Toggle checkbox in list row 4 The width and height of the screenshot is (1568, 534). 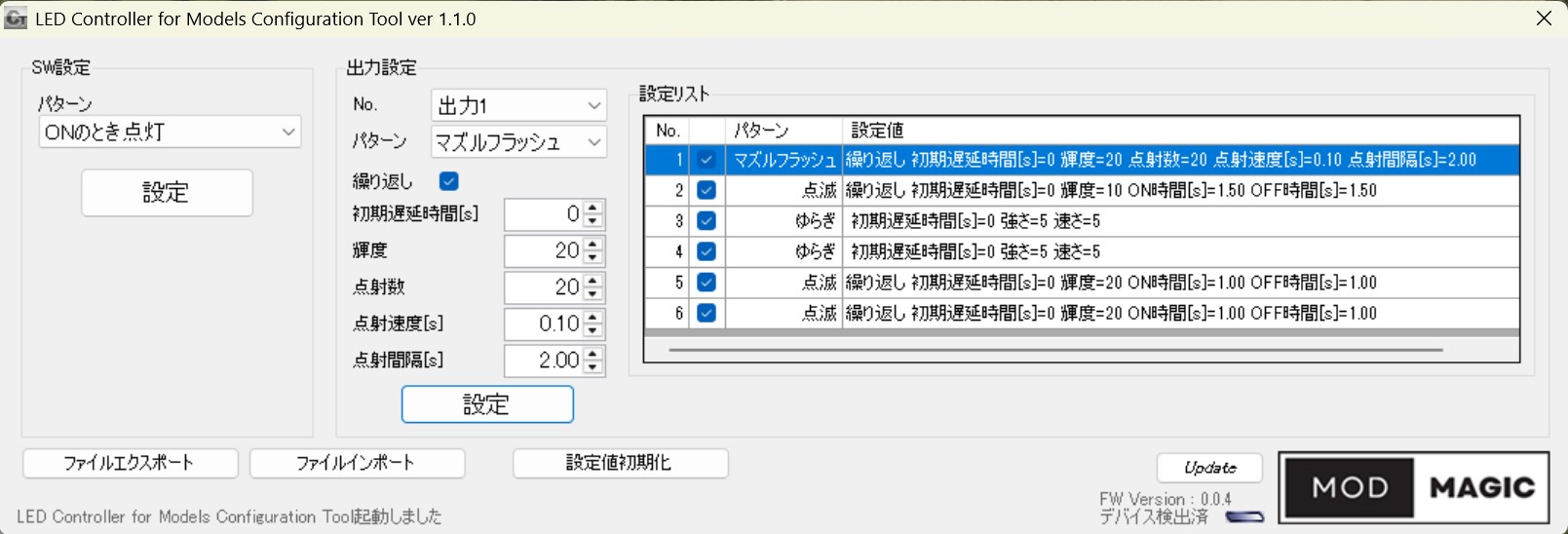(707, 251)
